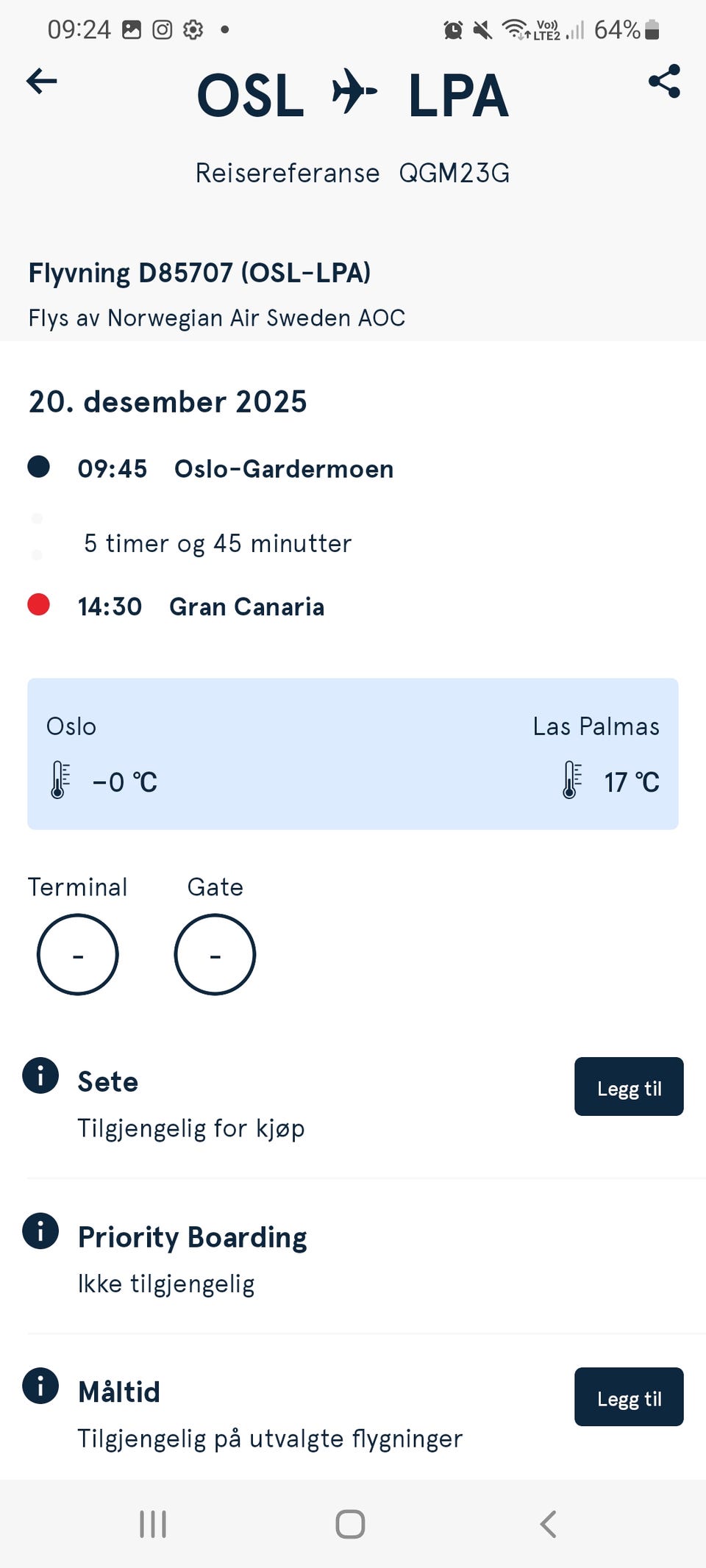Open the share icon
The height and width of the screenshot is (1568, 706).
[665, 81]
